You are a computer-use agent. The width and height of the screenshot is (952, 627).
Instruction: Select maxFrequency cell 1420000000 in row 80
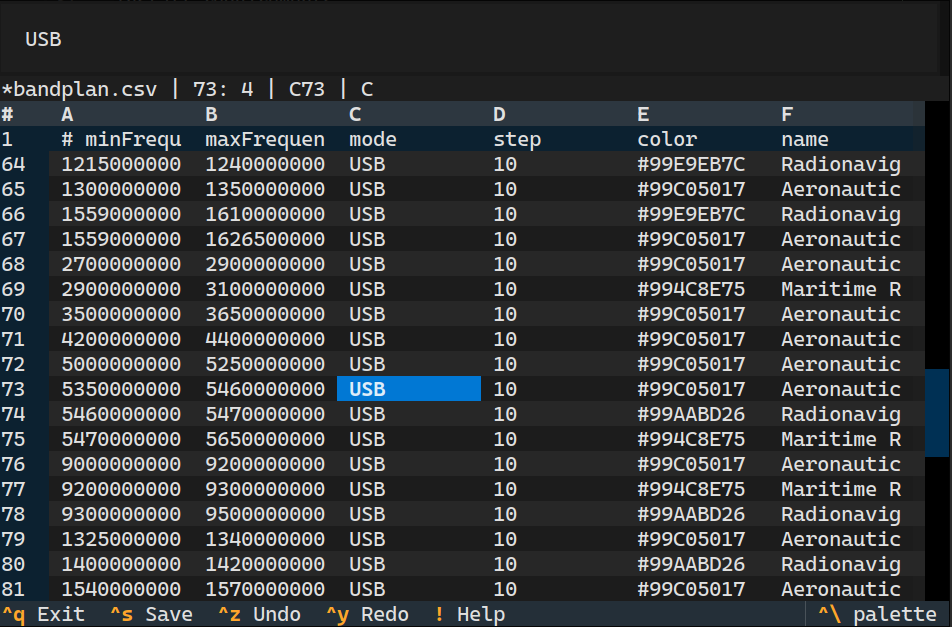tap(265, 564)
